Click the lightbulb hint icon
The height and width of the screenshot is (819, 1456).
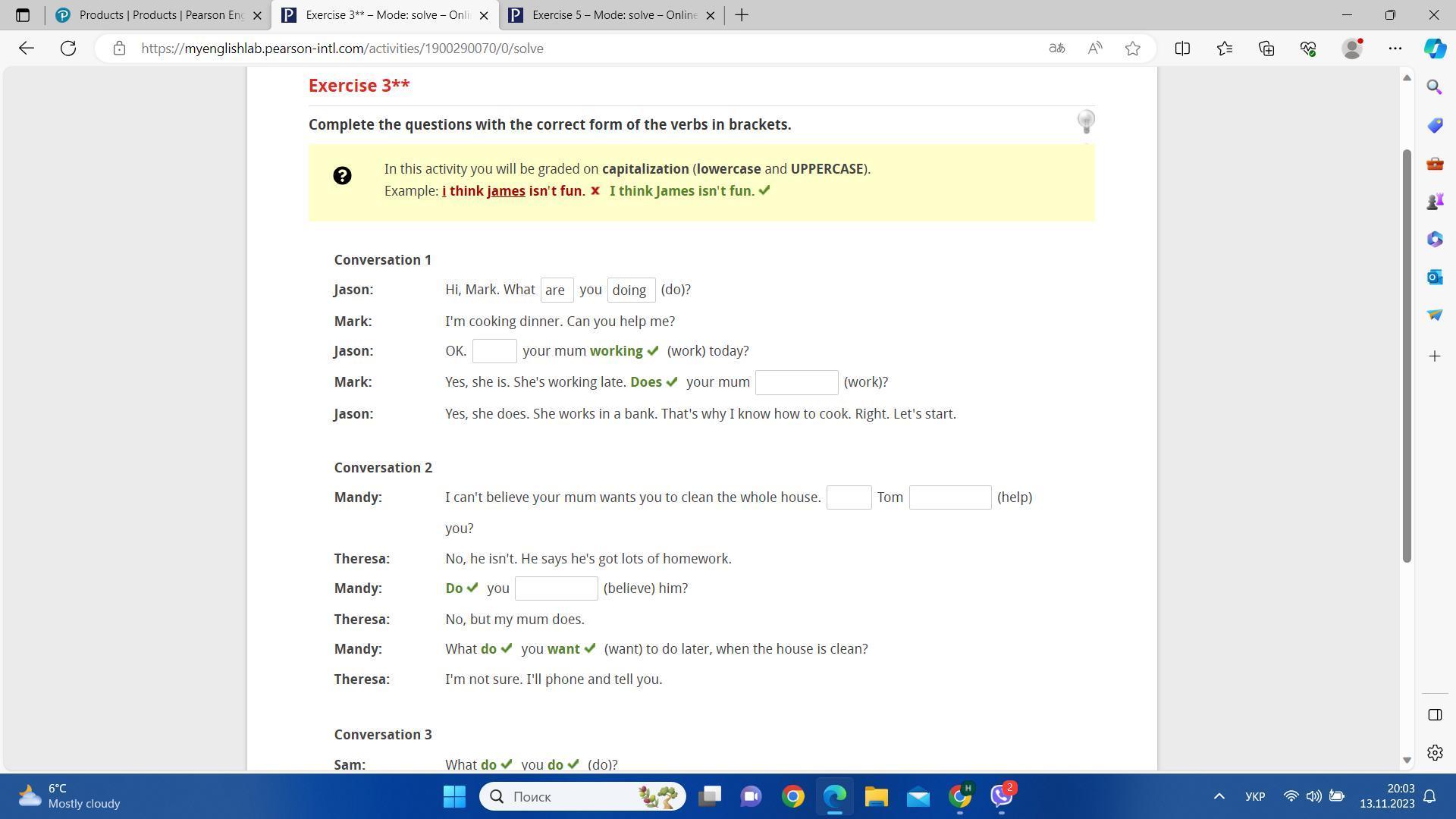pyautogui.click(x=1086, y=121)
